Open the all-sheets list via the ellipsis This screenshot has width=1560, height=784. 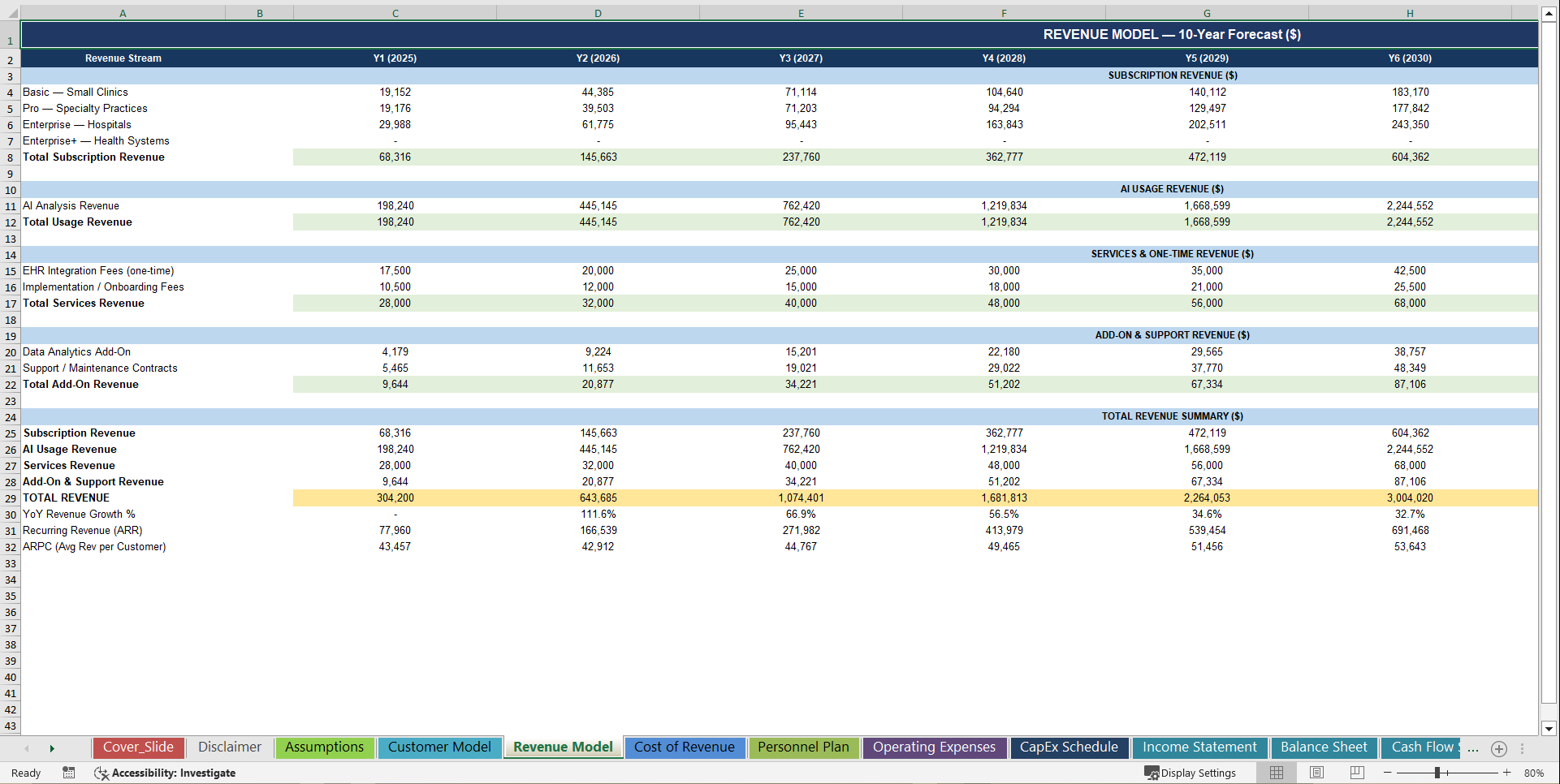pos(1472,750)
